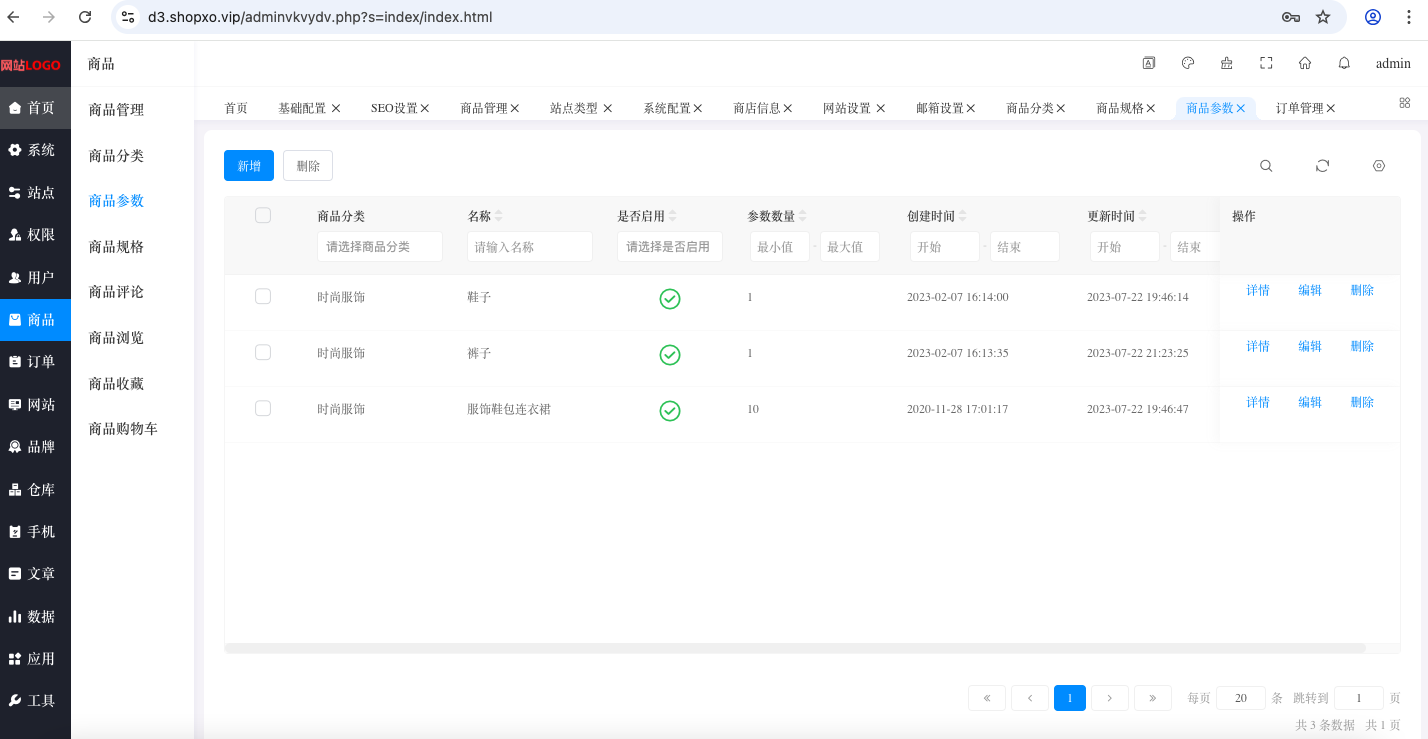
Task: Open the browser profile icon
Action: pyautogui.click(x=1373, y=17)
